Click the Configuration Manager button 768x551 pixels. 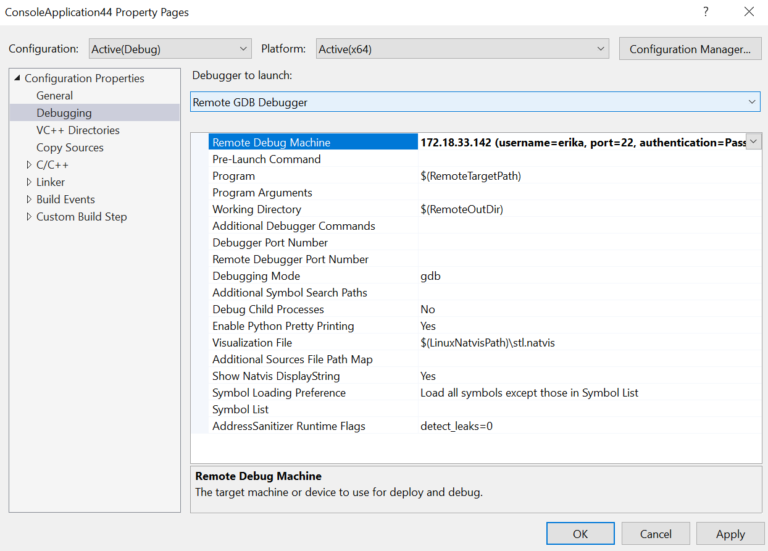(x=689, y=49)
